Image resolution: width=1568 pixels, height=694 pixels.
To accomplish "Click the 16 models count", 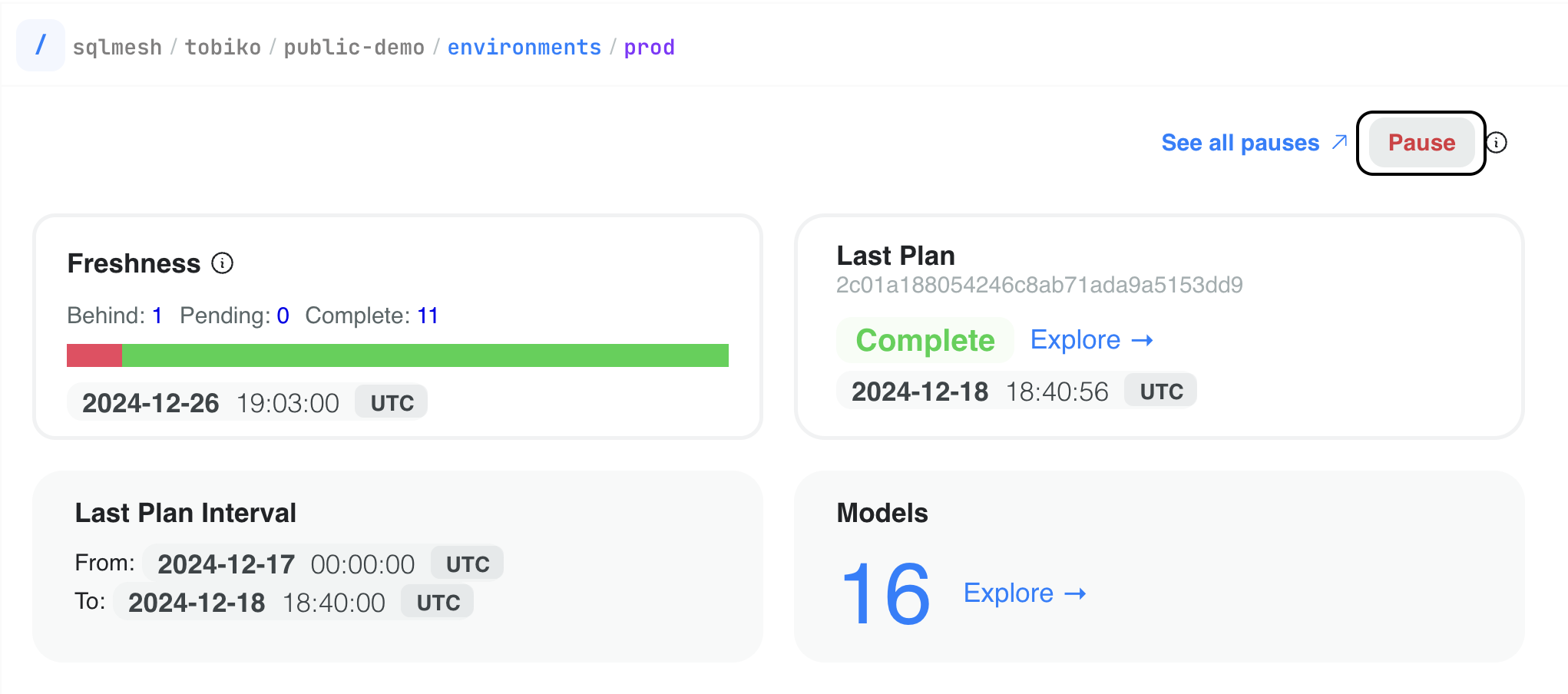I will pyautogui.click(x=885, y=593).
